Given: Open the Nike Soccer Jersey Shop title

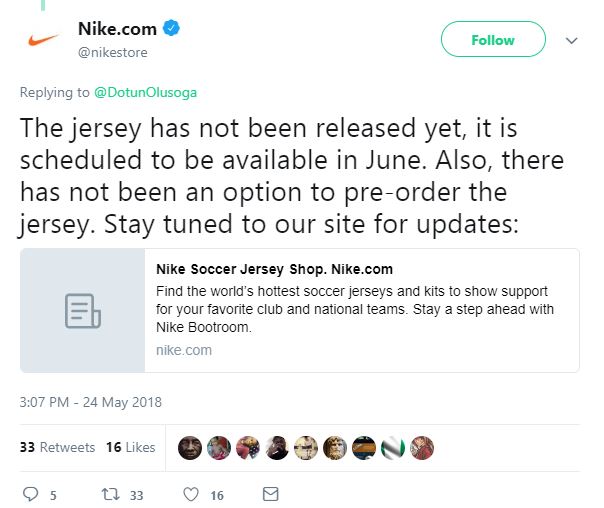Looking at the screenshot, I should [x=275, y=269].
